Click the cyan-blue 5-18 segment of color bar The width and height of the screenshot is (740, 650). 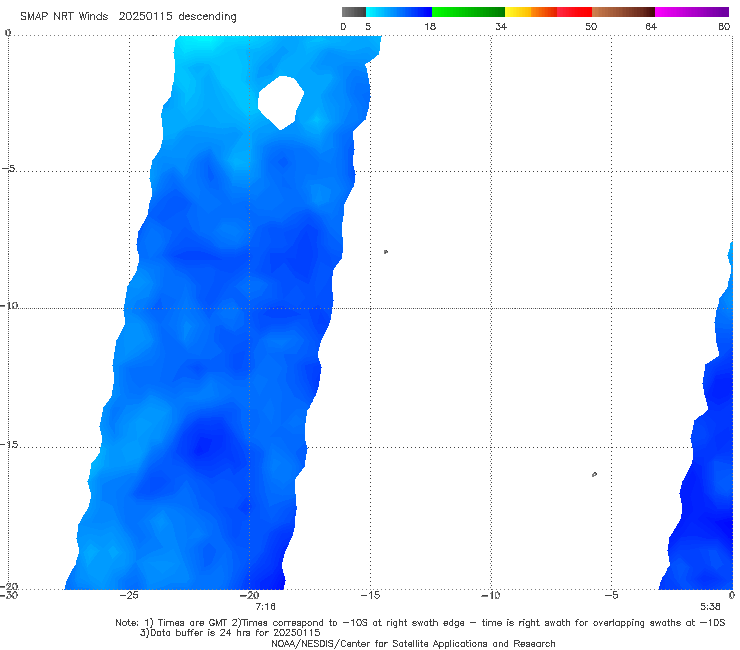tap(399, 12)
